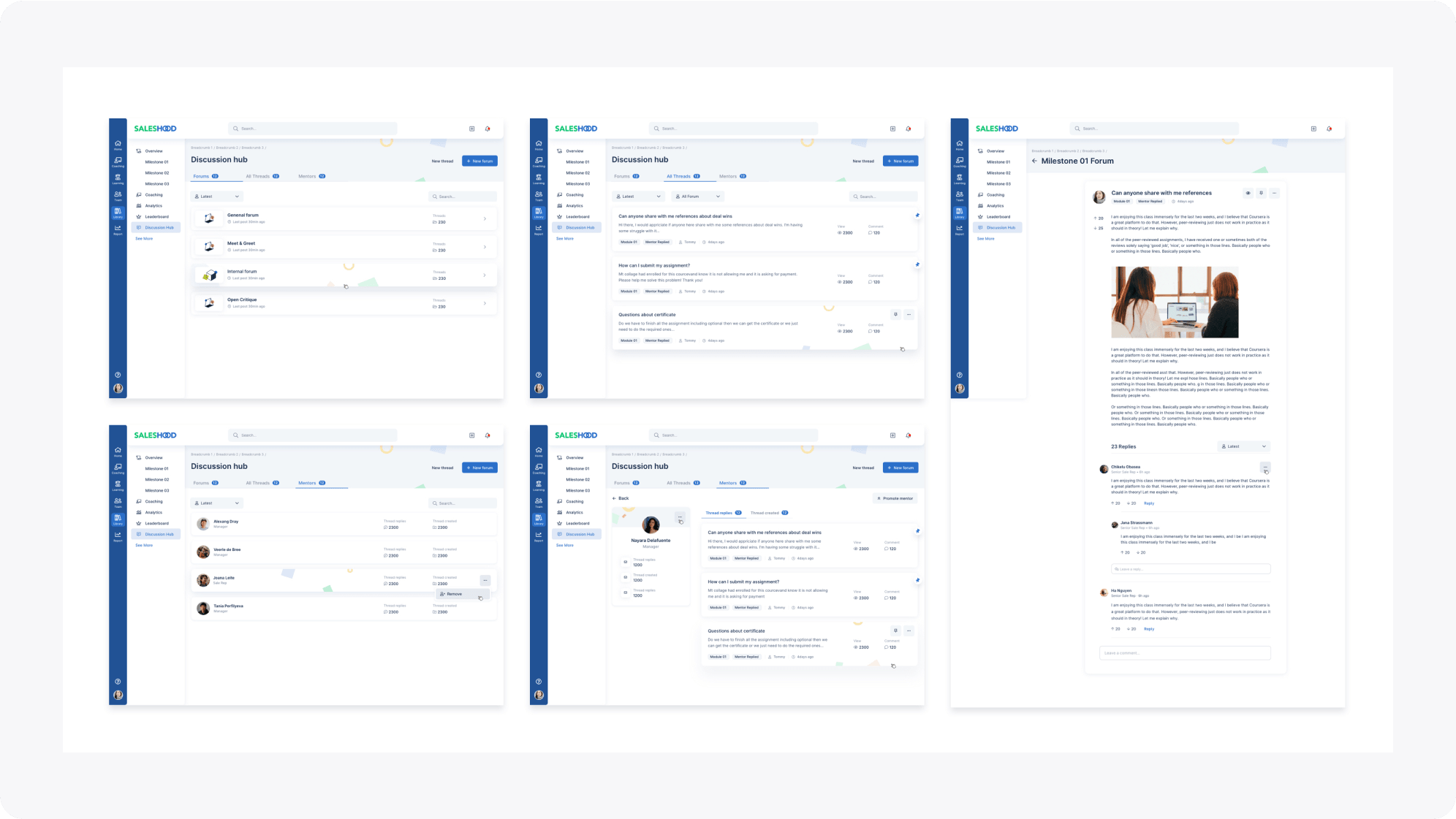Image resolution: width=1456 pixels, height=819 pixels.
Task: Expand the Open Critique row chevron
Action: 485,303
